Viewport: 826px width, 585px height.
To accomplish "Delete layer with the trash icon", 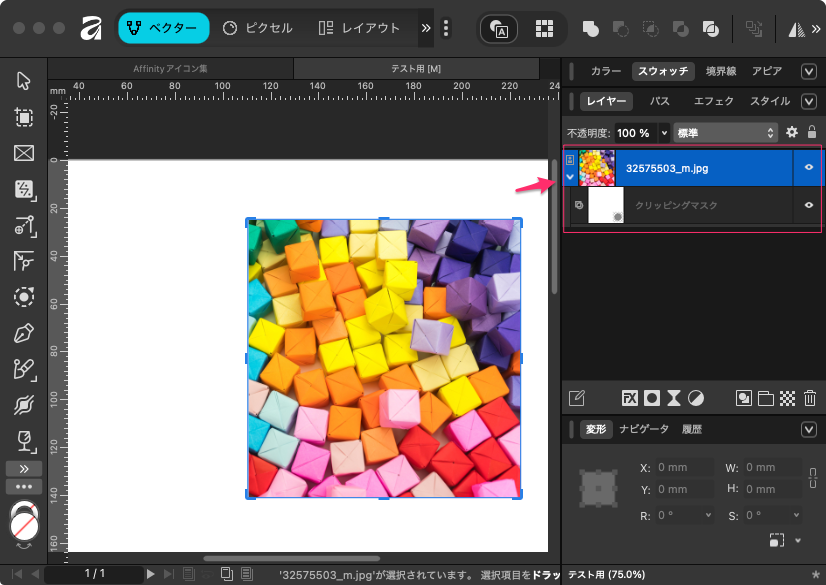I will tap(810, 398).
